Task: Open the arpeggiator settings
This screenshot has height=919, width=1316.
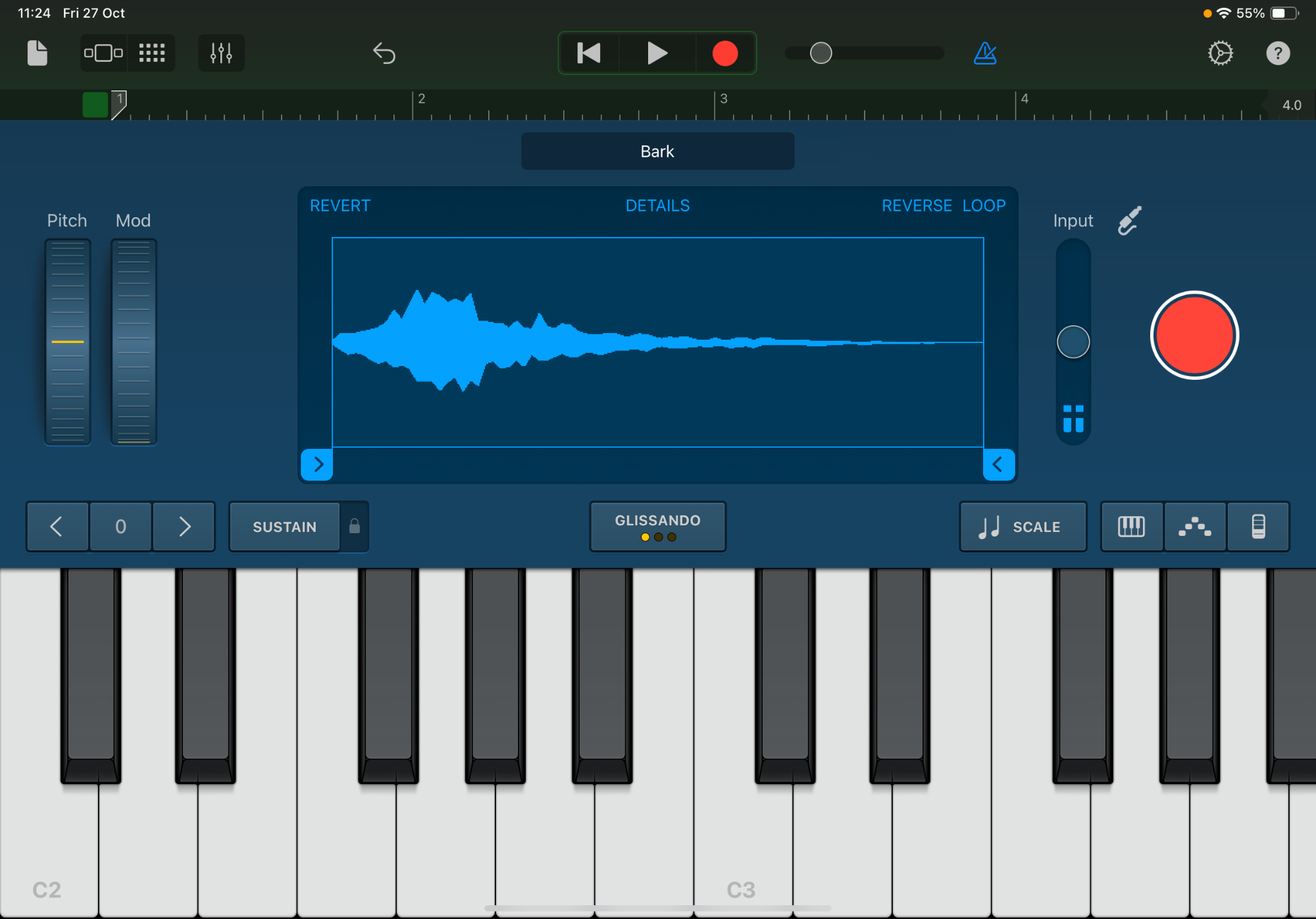Action: tap(1194, 527)
